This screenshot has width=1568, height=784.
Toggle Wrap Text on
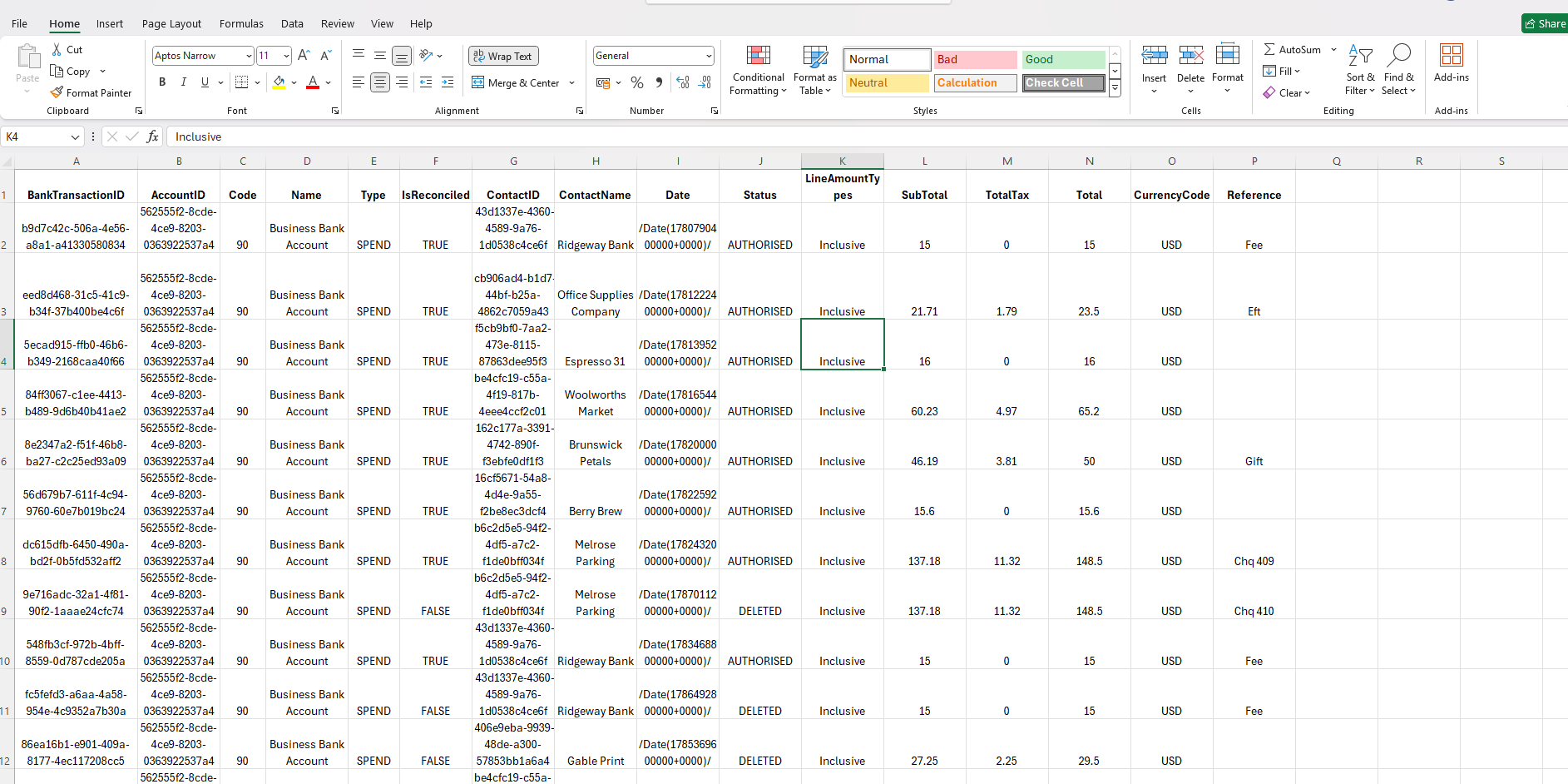pyautogui.click(x=503, y=56)
